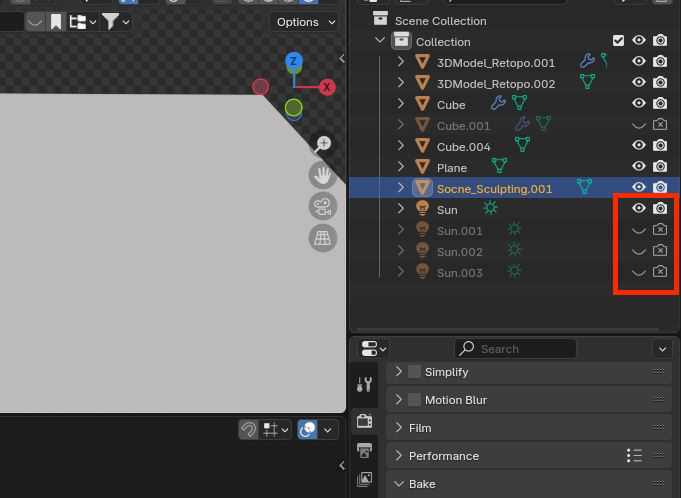Click the Scene Collection label
Screen dimensions: 681x498
coord(440,21)
